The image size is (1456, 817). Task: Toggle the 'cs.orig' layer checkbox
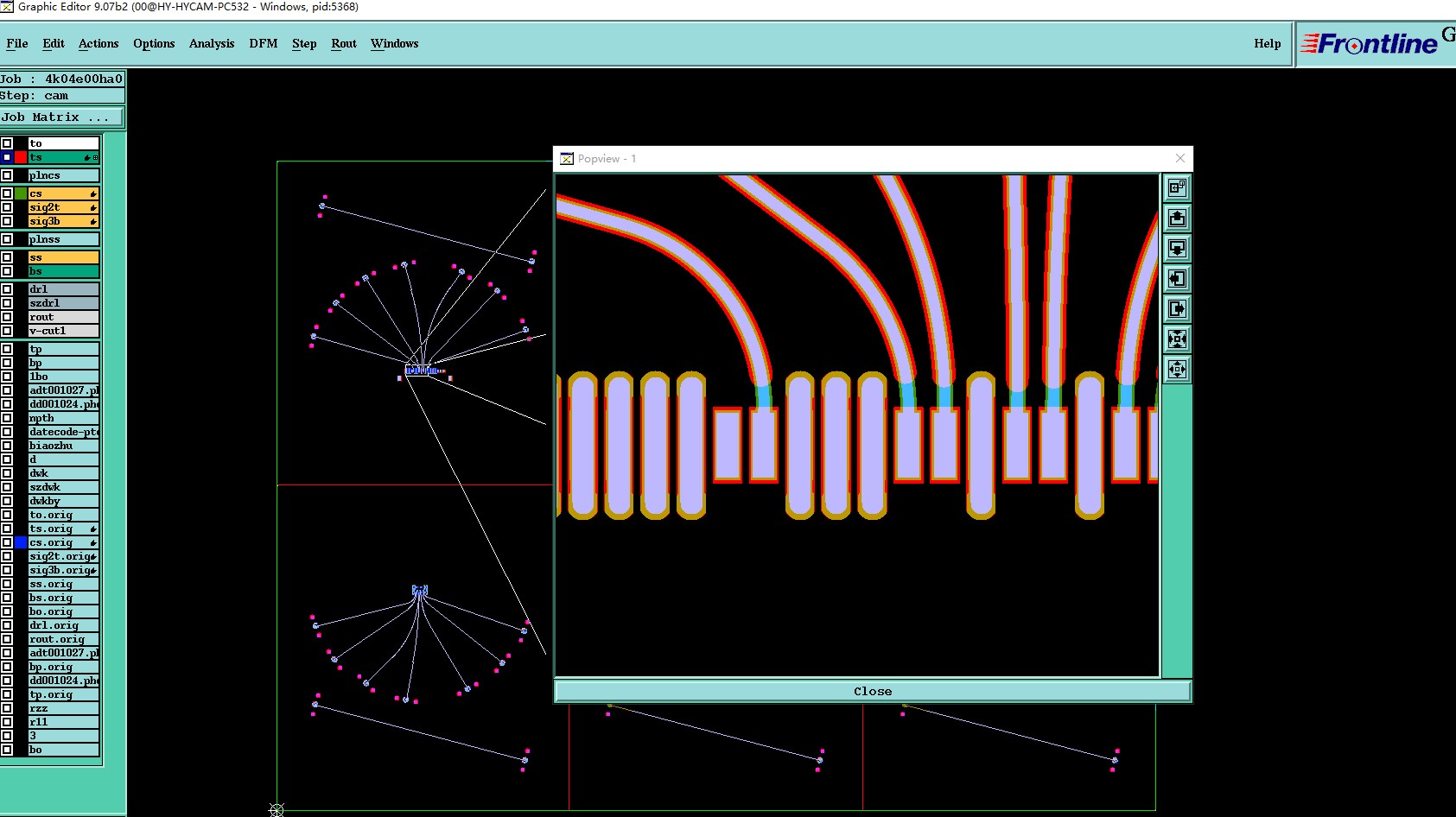point(7,542)
